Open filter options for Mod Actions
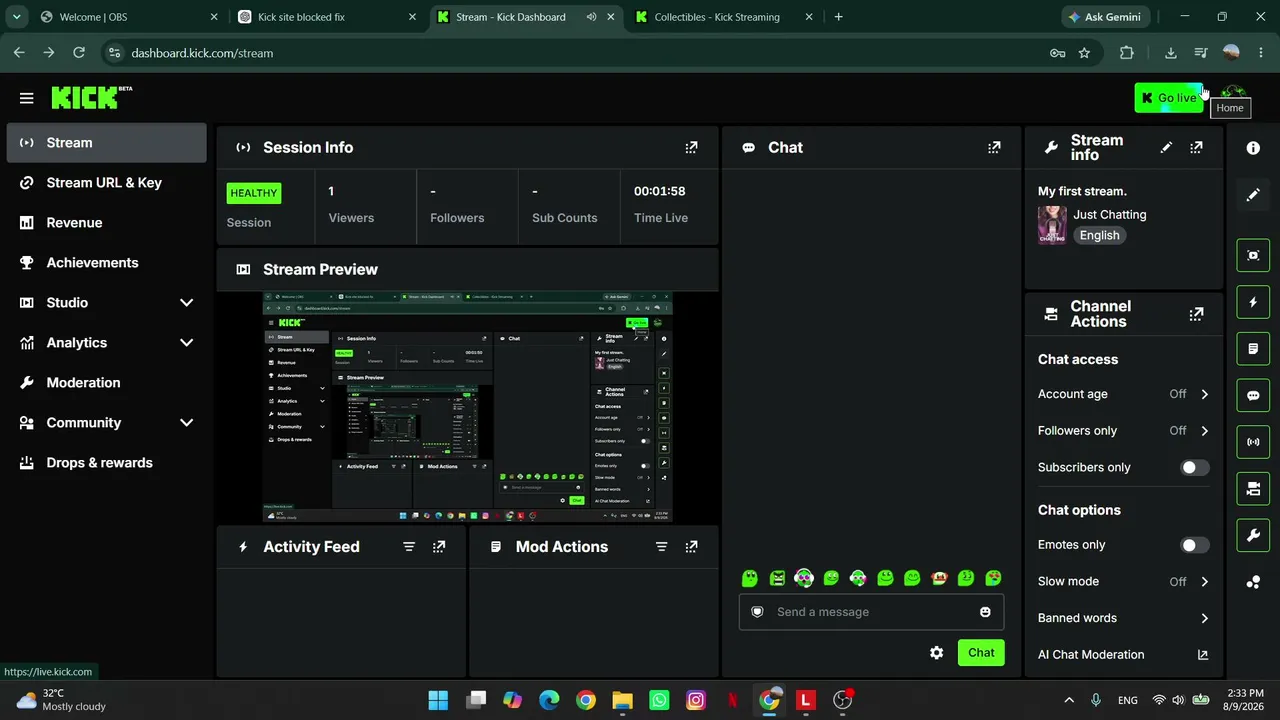This screenshot has height=720, width=1280. tap(661, 547)
